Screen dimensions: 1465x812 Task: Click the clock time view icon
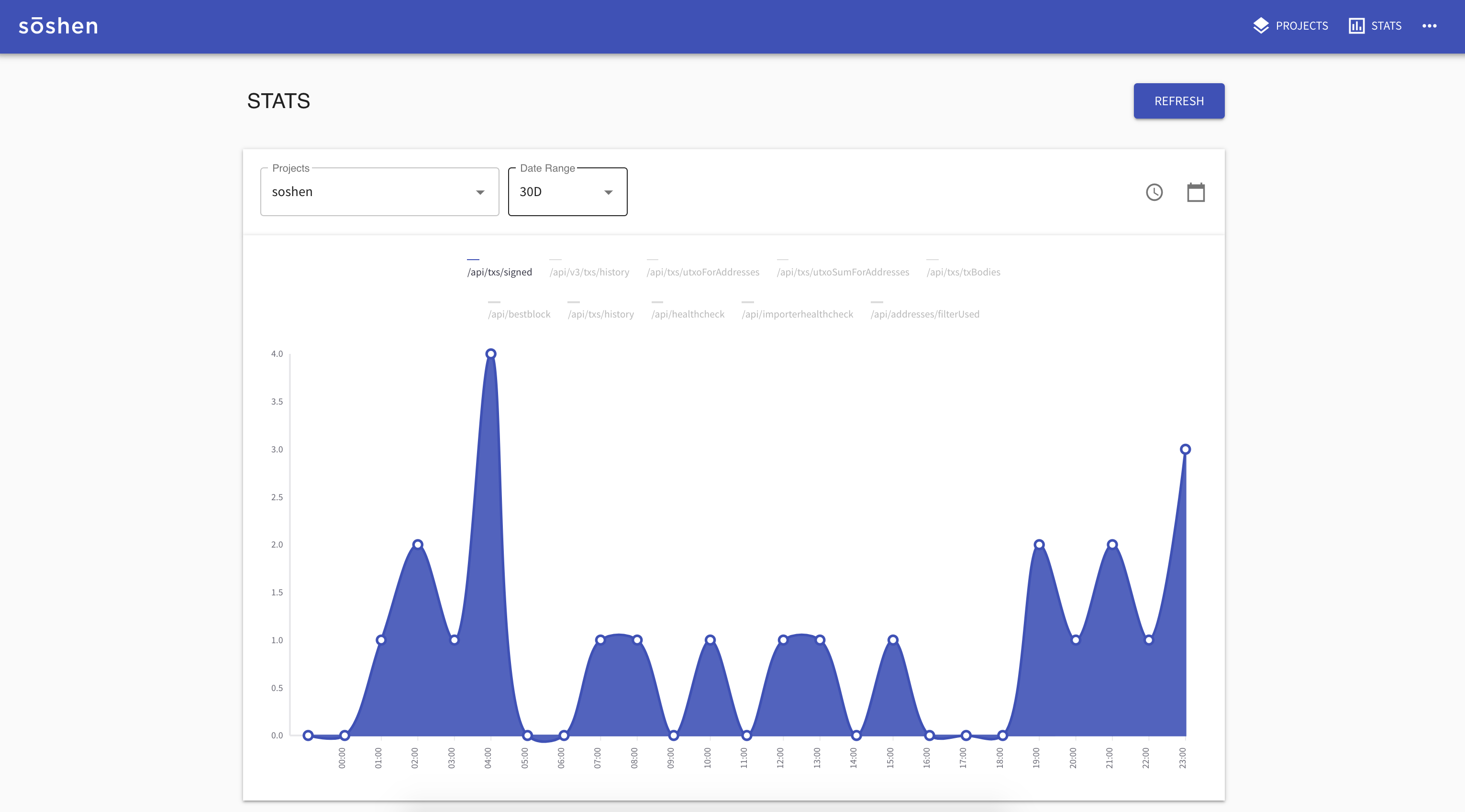(x=1154, y=192)
